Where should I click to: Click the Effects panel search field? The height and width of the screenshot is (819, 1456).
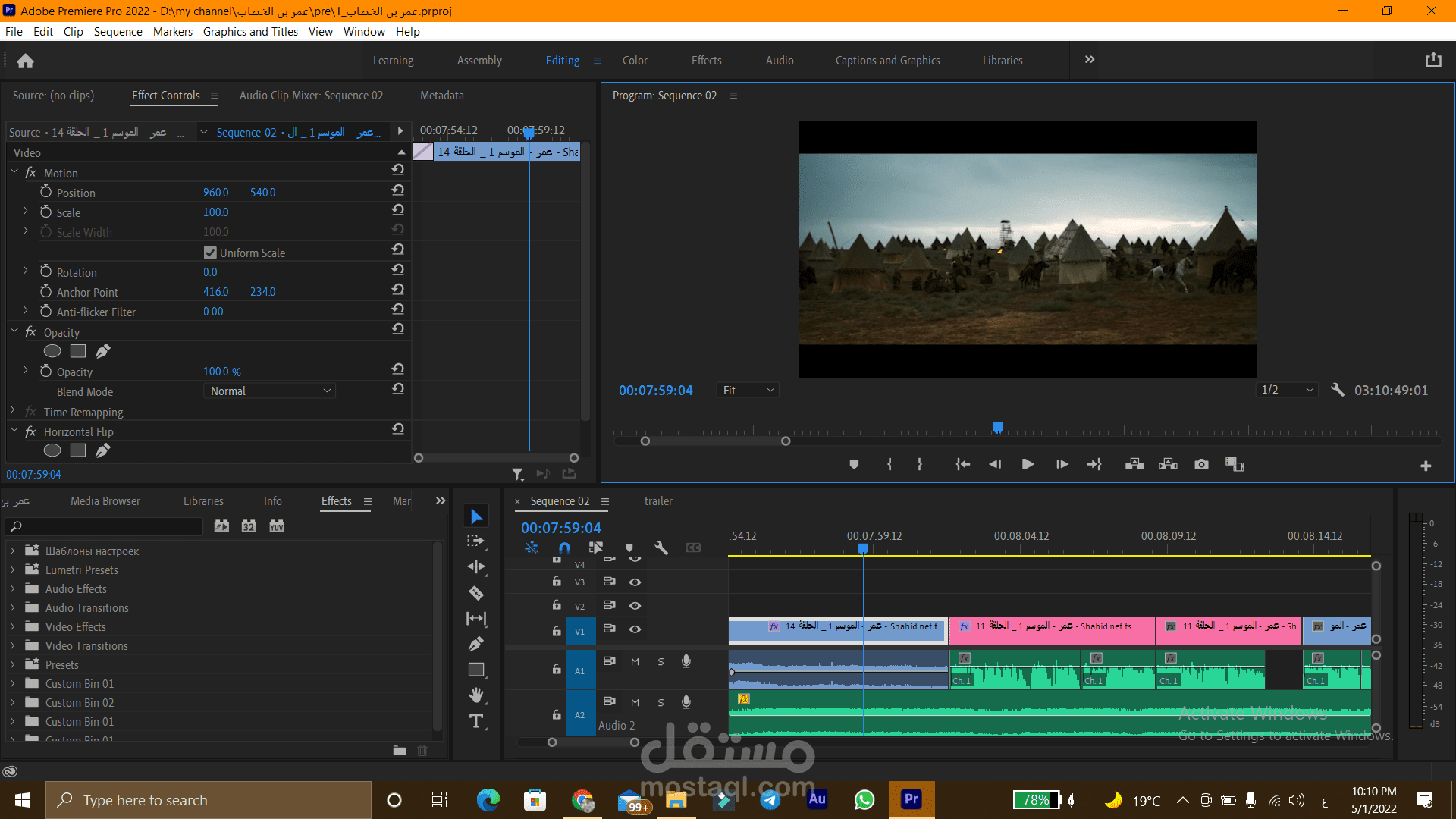click(106, 526)
